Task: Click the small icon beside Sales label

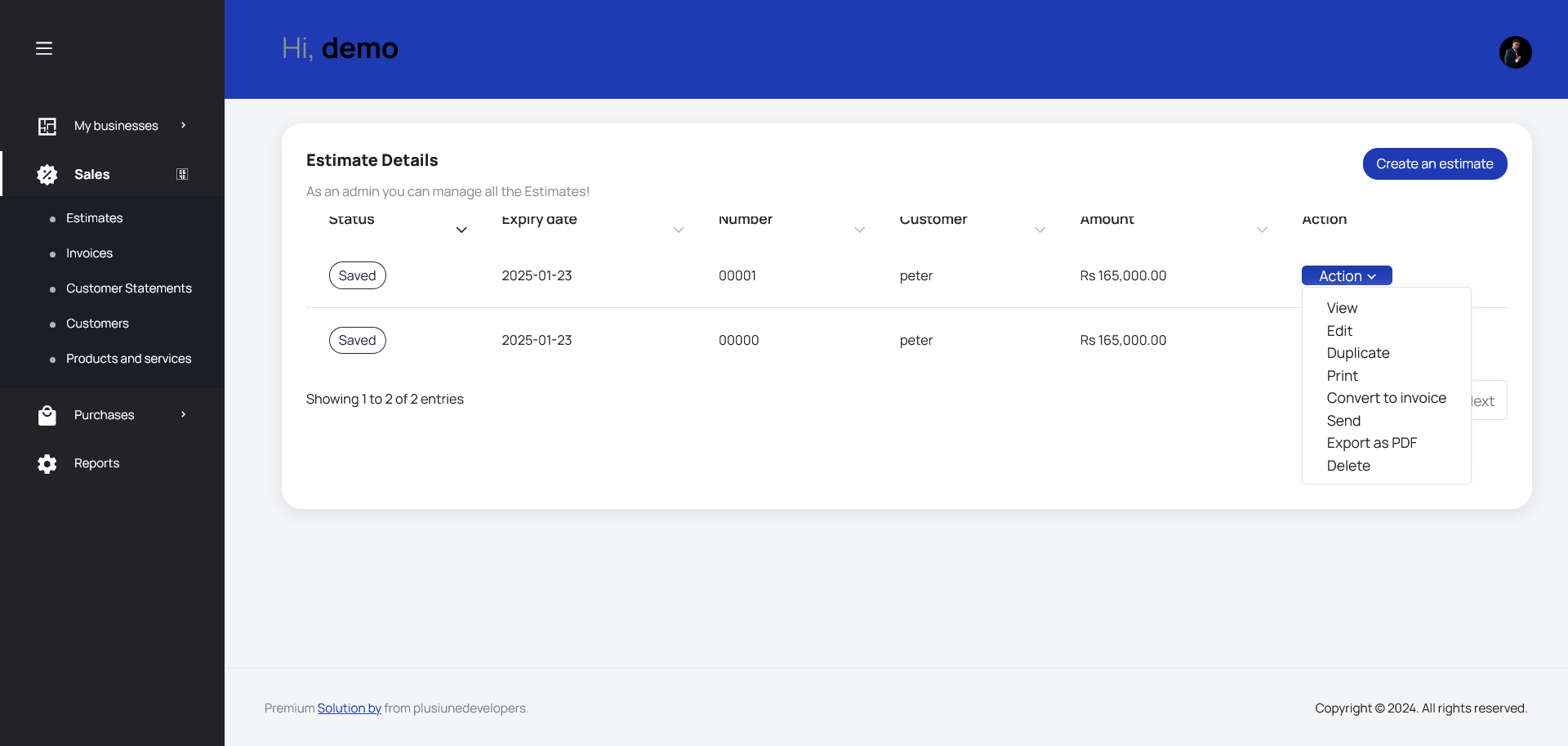Action: 182,174
